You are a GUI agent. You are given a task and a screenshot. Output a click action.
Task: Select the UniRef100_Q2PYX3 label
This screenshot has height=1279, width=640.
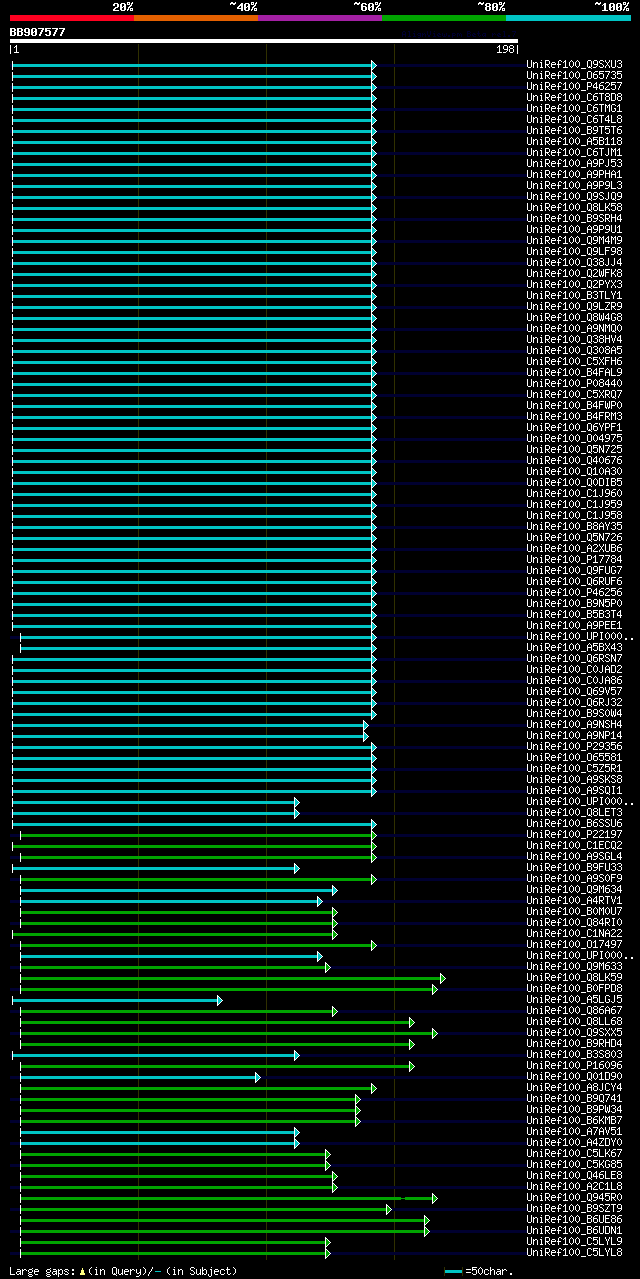574,284
